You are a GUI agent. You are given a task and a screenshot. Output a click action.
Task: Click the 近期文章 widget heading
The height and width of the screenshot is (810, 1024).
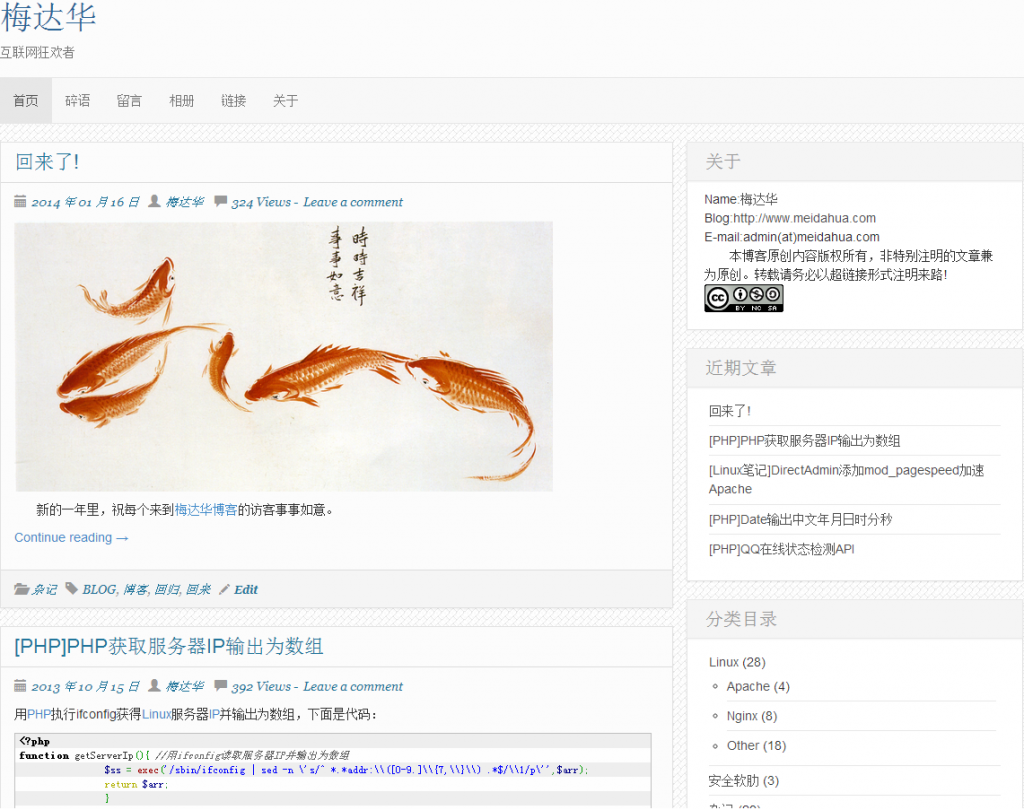(x=741, y=368)
